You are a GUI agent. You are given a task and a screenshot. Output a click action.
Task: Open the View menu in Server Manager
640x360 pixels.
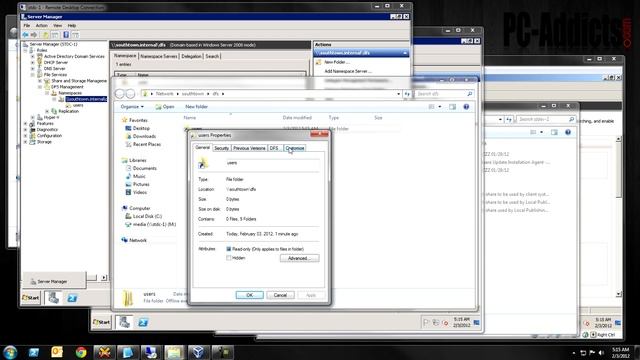pyautogui.click(x=58, y=25)
